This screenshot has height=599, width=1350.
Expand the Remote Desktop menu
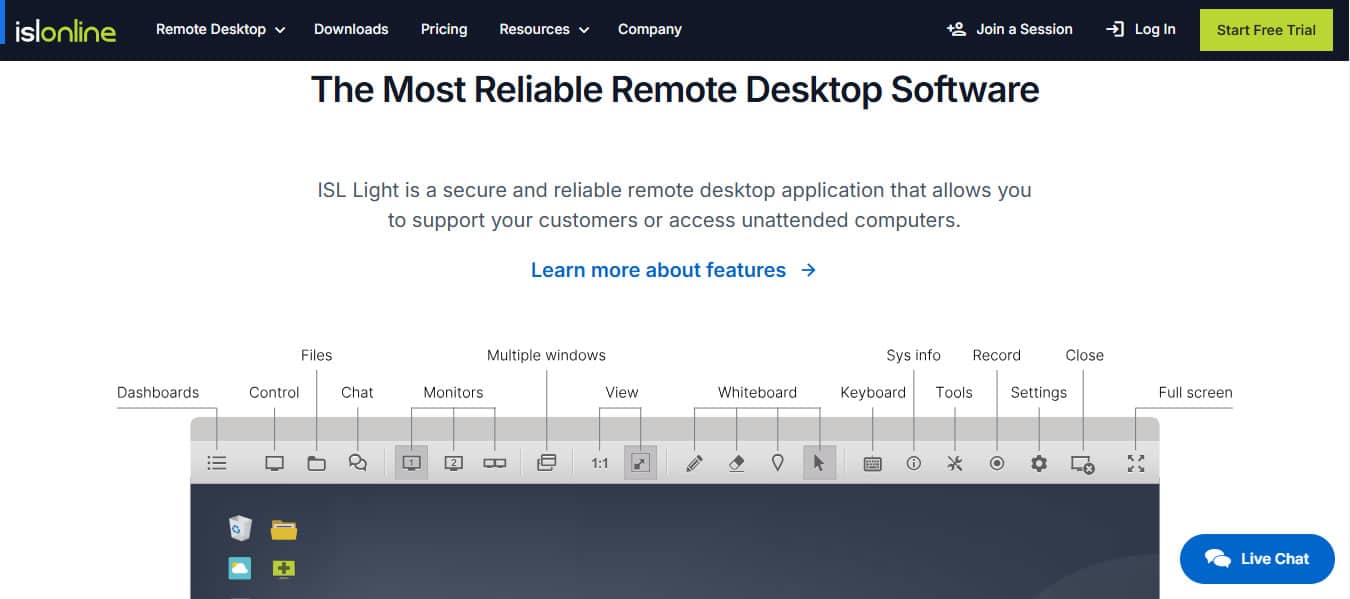pyautogui.click(x=221, y=29)
